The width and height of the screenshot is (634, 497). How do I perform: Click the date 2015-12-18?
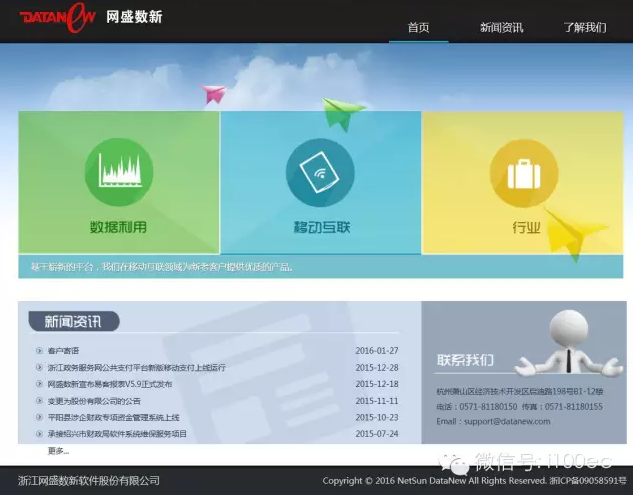(377, 384)
